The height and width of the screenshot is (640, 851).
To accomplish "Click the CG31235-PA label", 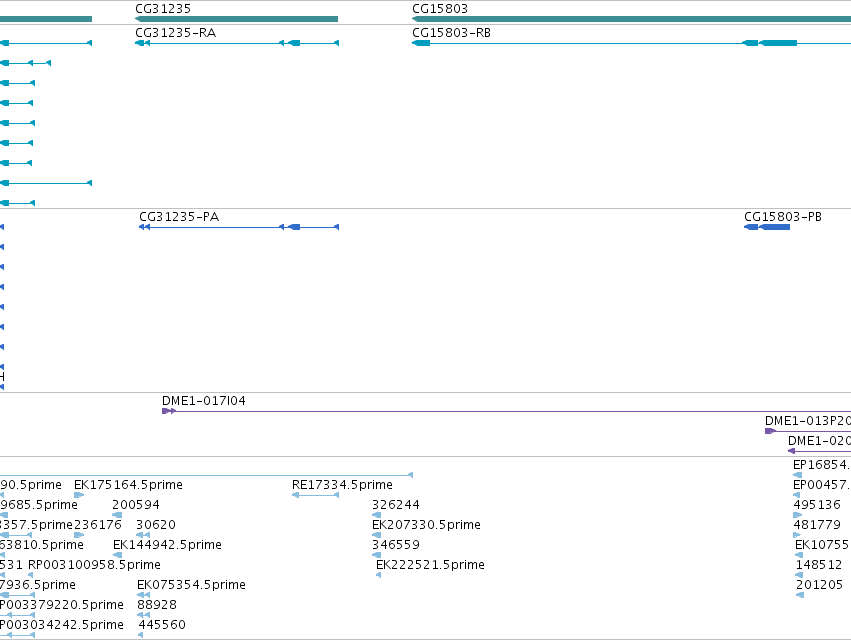I will tap(179, 217).
